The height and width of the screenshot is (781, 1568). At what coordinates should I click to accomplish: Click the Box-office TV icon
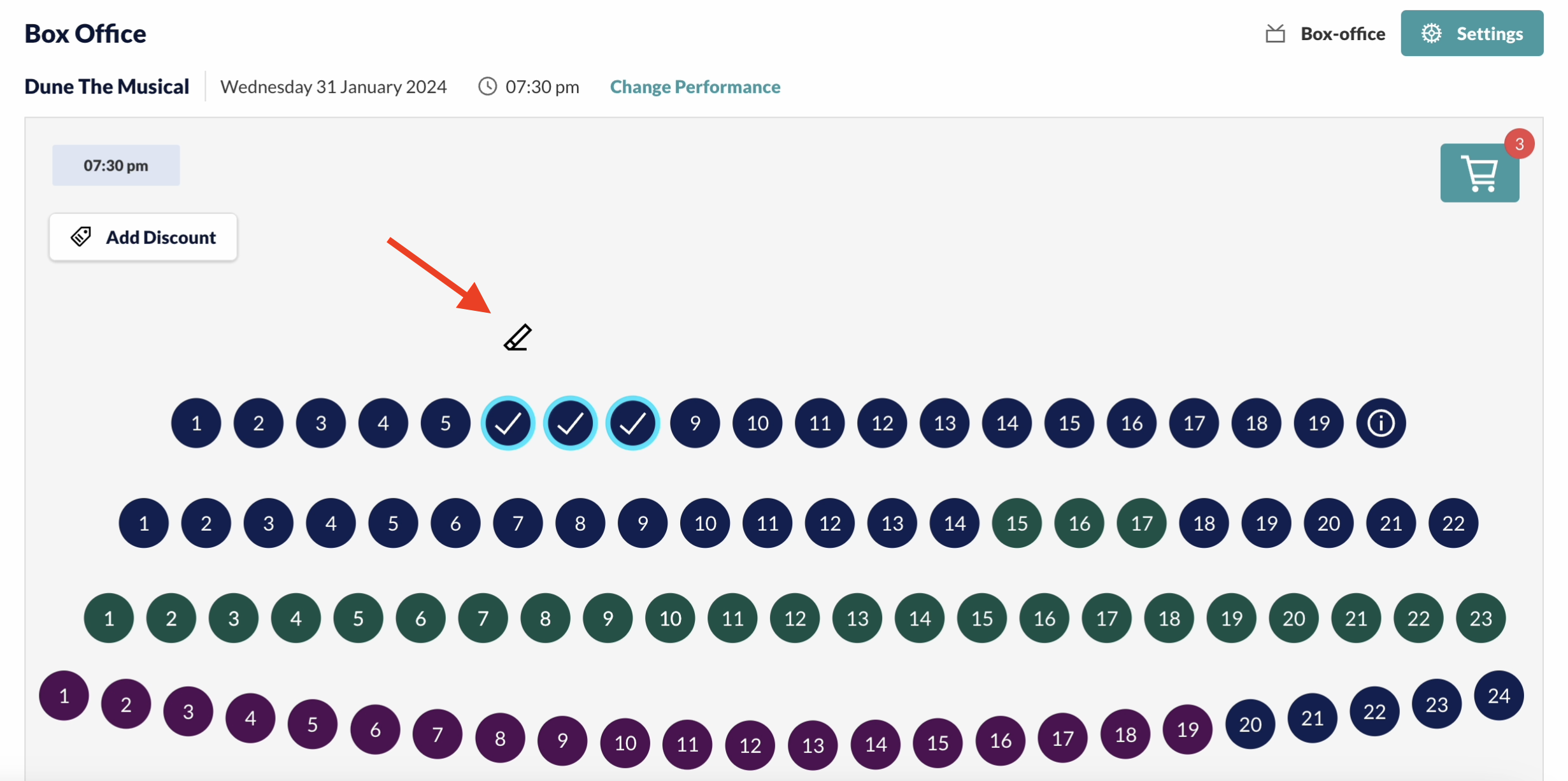pyautogui.click(x=1275, y=34)
